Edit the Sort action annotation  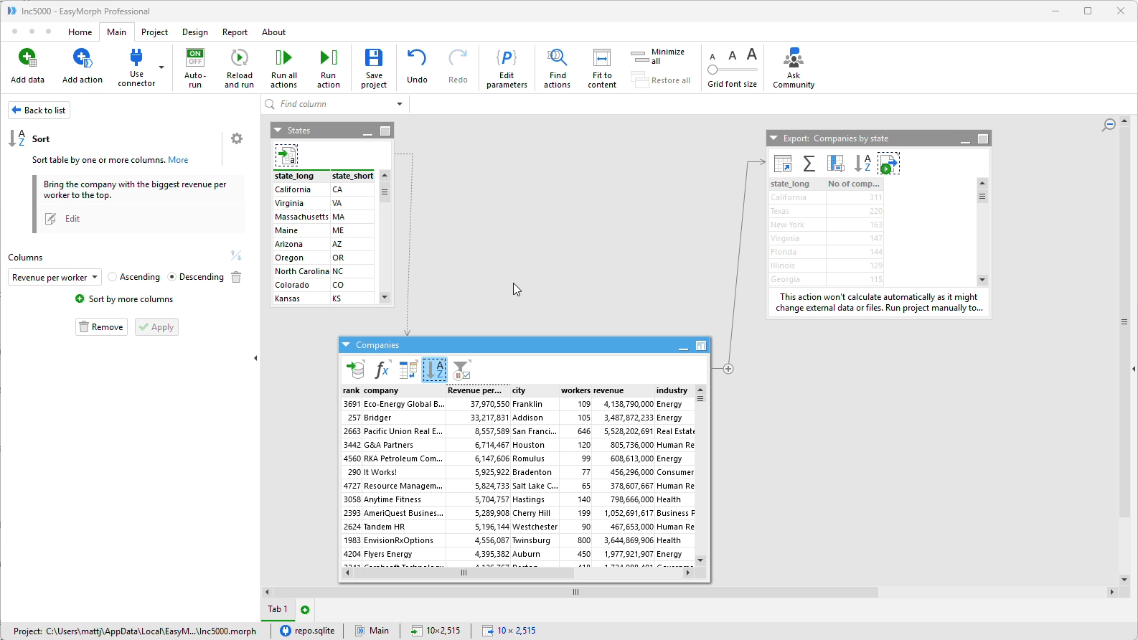coord(62,218)
